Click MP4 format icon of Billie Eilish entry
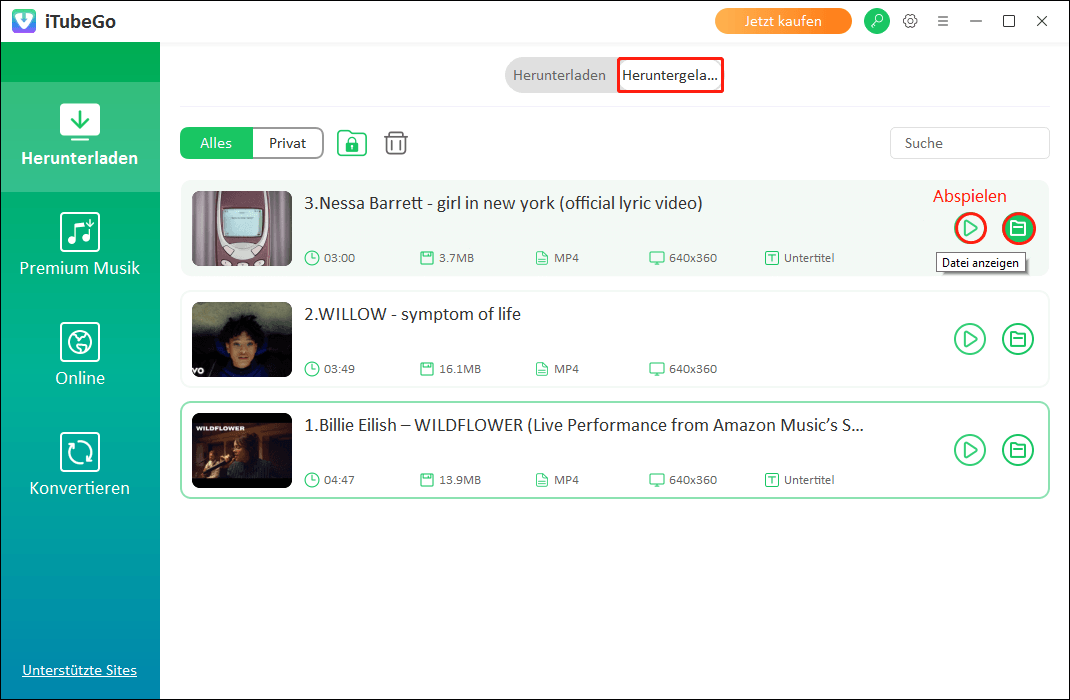 [542, 480]
